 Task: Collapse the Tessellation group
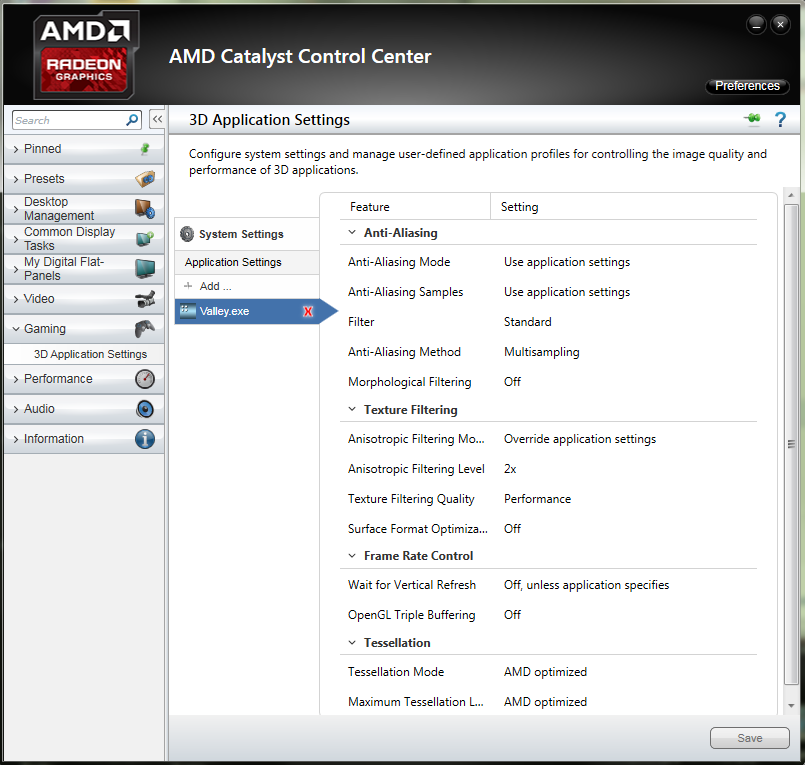(352, 642)
